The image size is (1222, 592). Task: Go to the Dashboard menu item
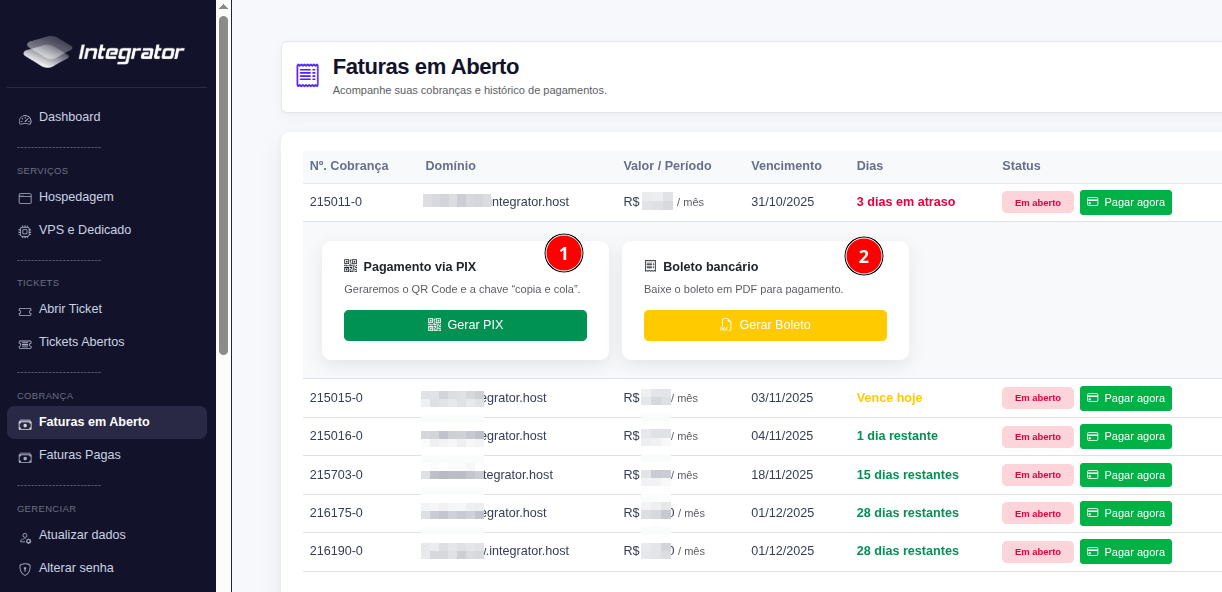69,117
